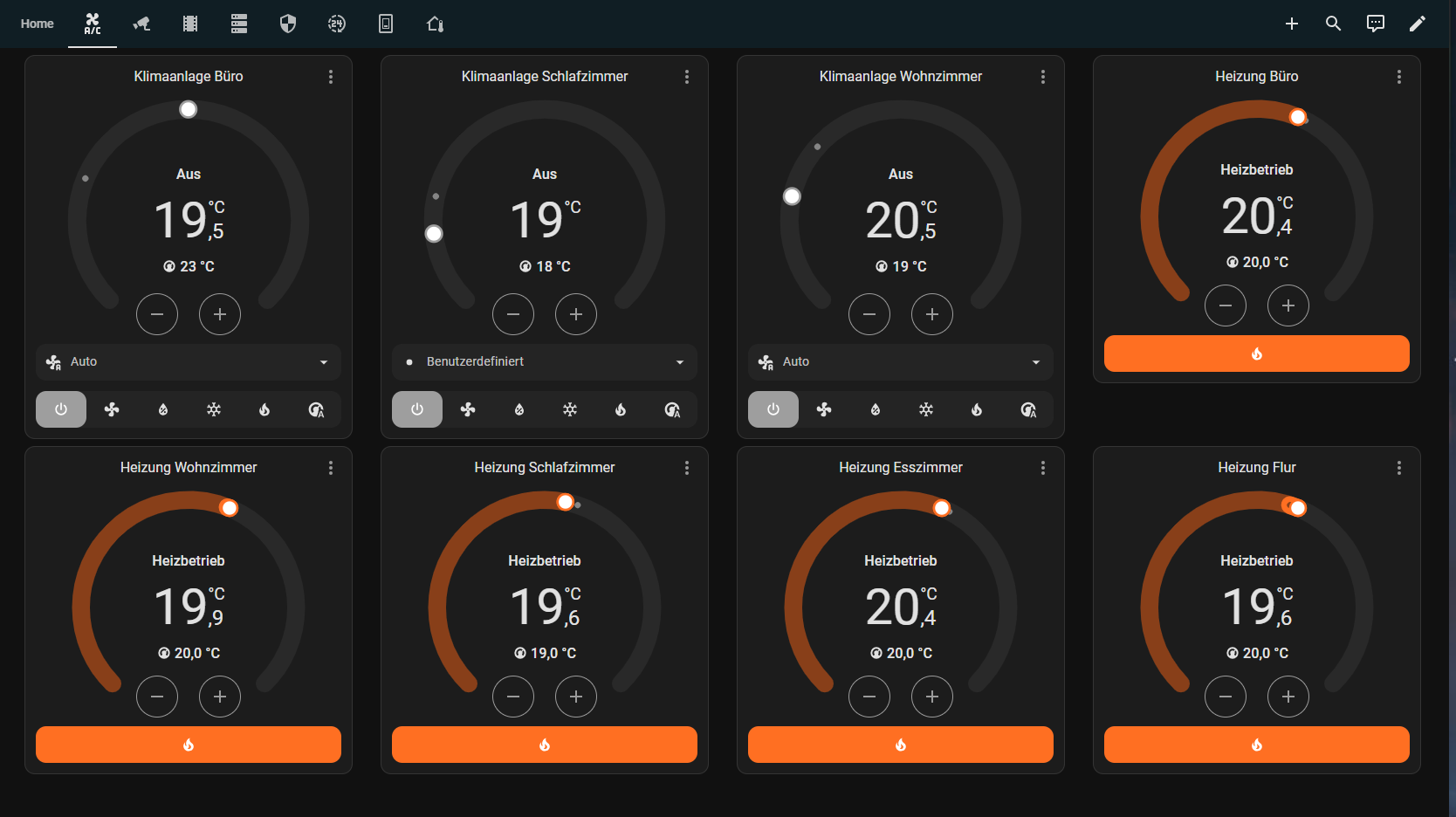Toggle orange heat mode button on Heizung Flur
The height and width of the screenshot is (817, 1456).
(1256, 745)
